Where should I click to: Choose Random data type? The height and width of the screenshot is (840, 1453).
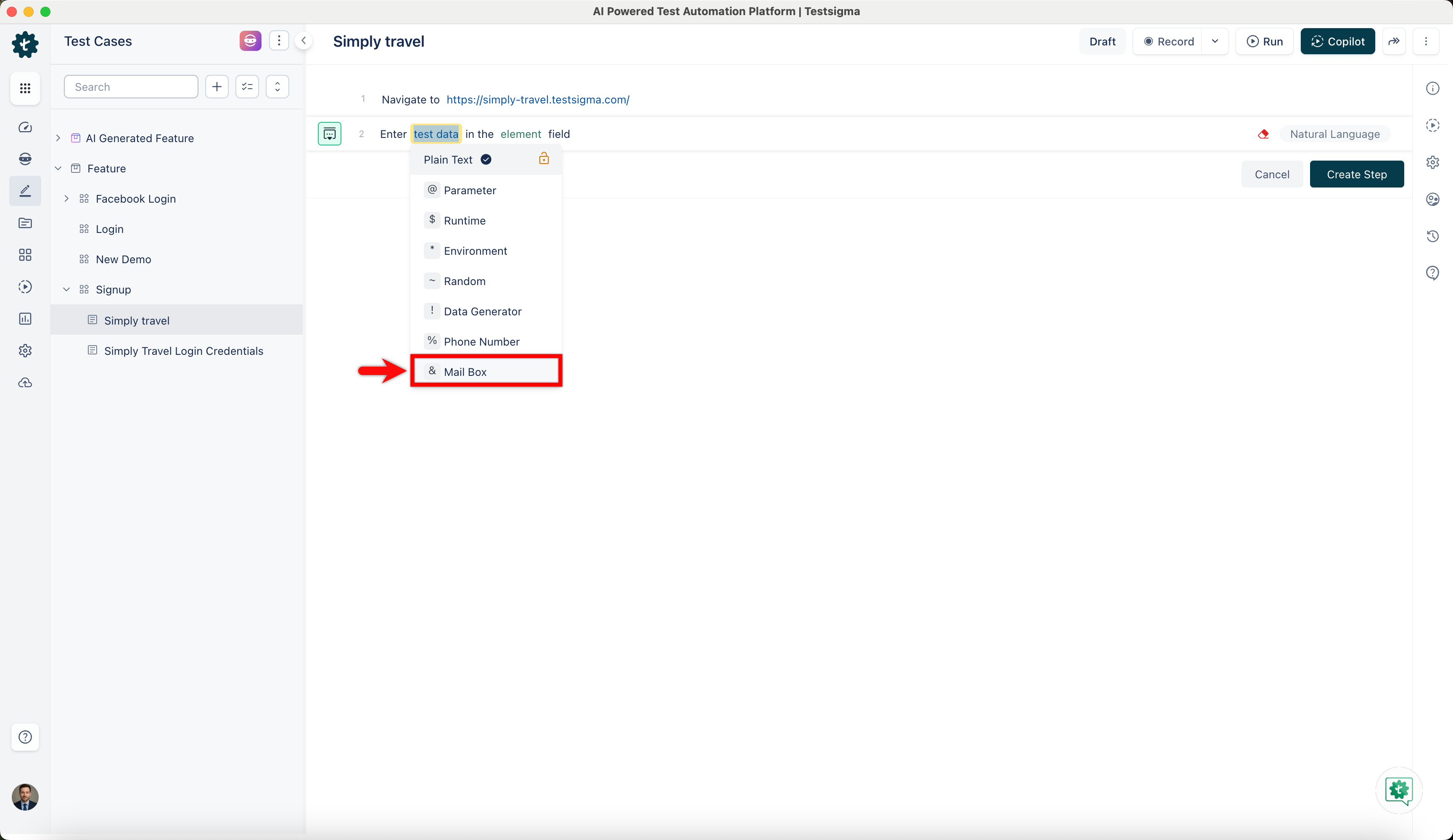pyautogui.click(x=486, y=281)
